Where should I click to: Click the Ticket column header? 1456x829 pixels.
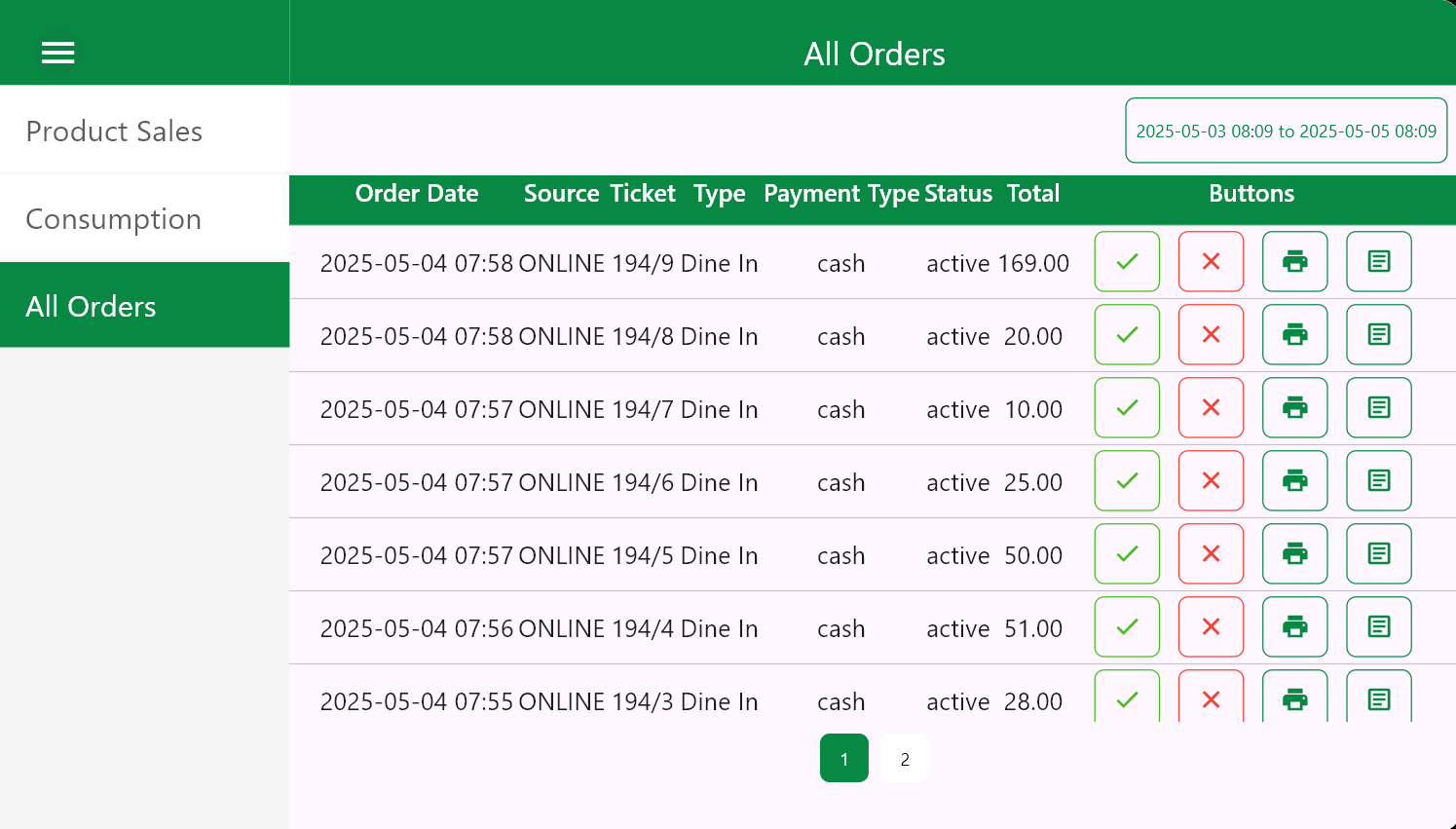click(643, 193)
